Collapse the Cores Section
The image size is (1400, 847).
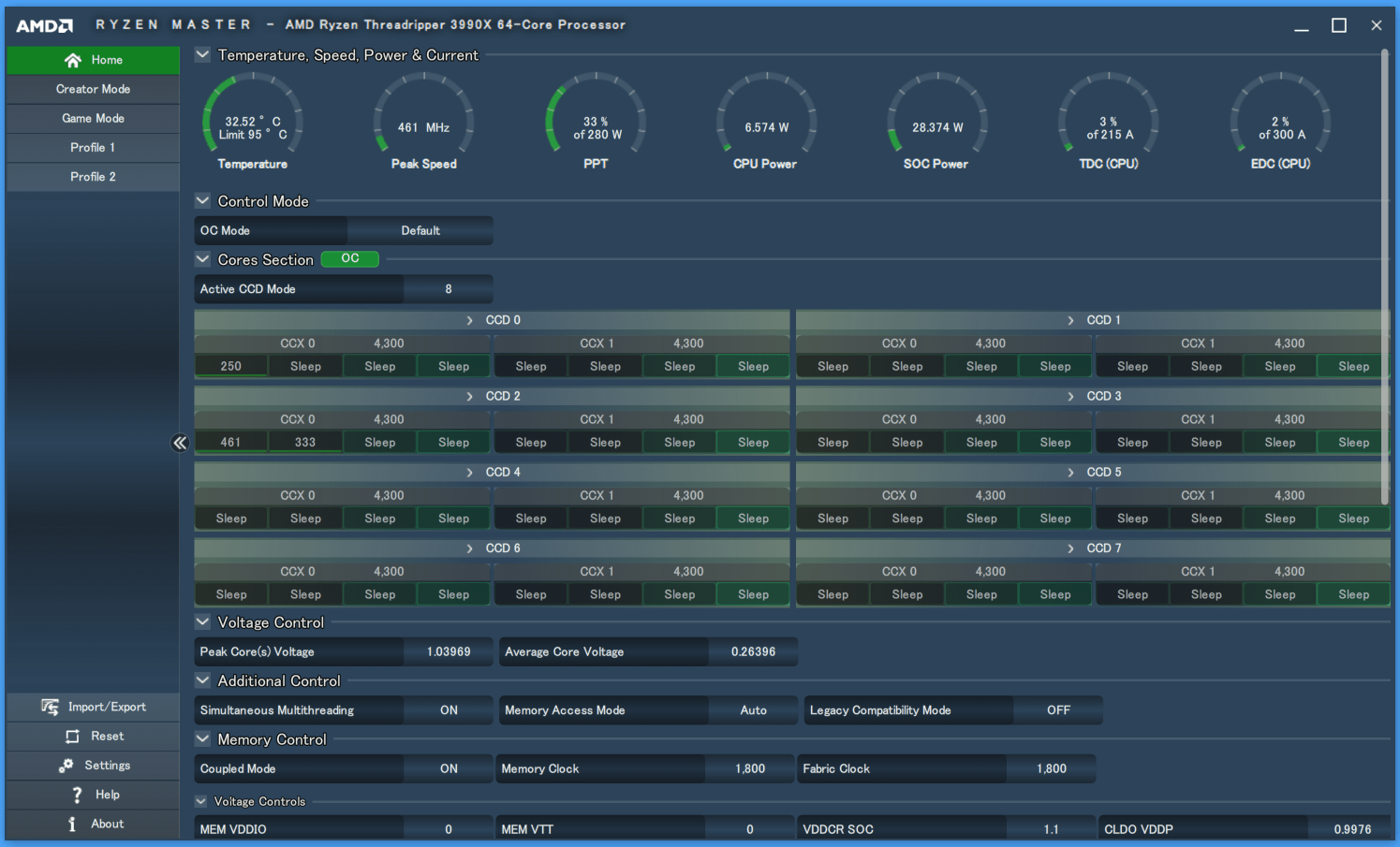click(202, 259)
